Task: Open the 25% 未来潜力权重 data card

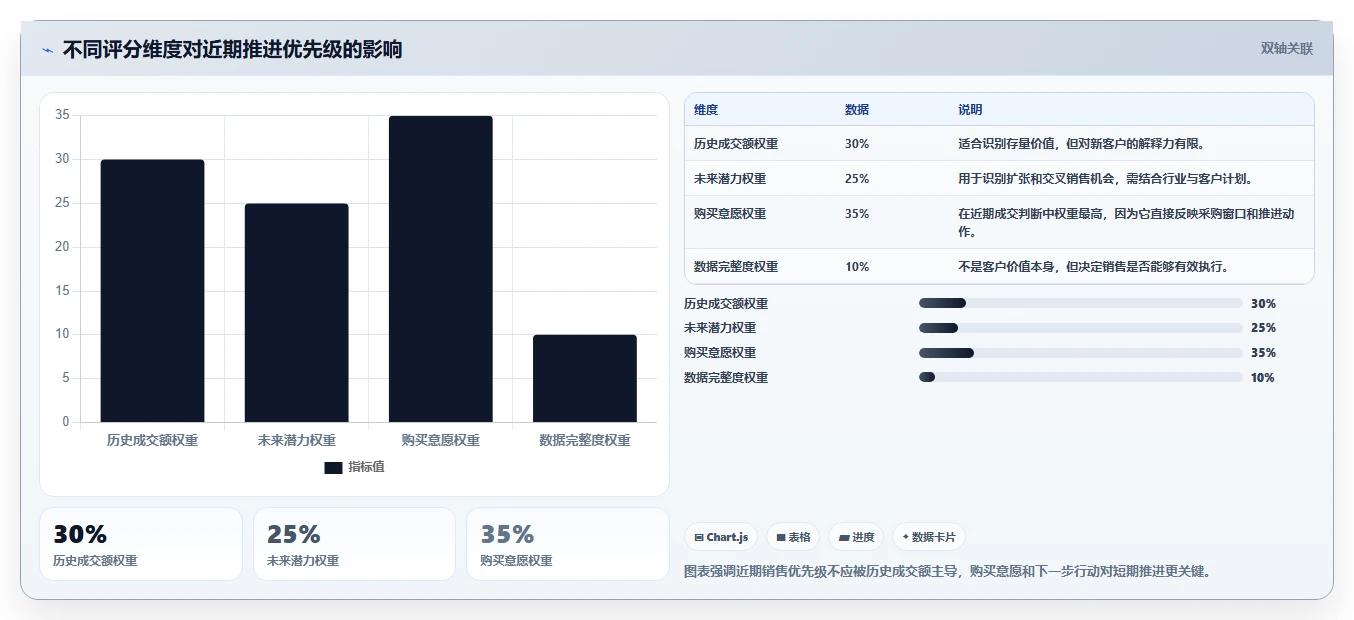Action: click(355, 544)
